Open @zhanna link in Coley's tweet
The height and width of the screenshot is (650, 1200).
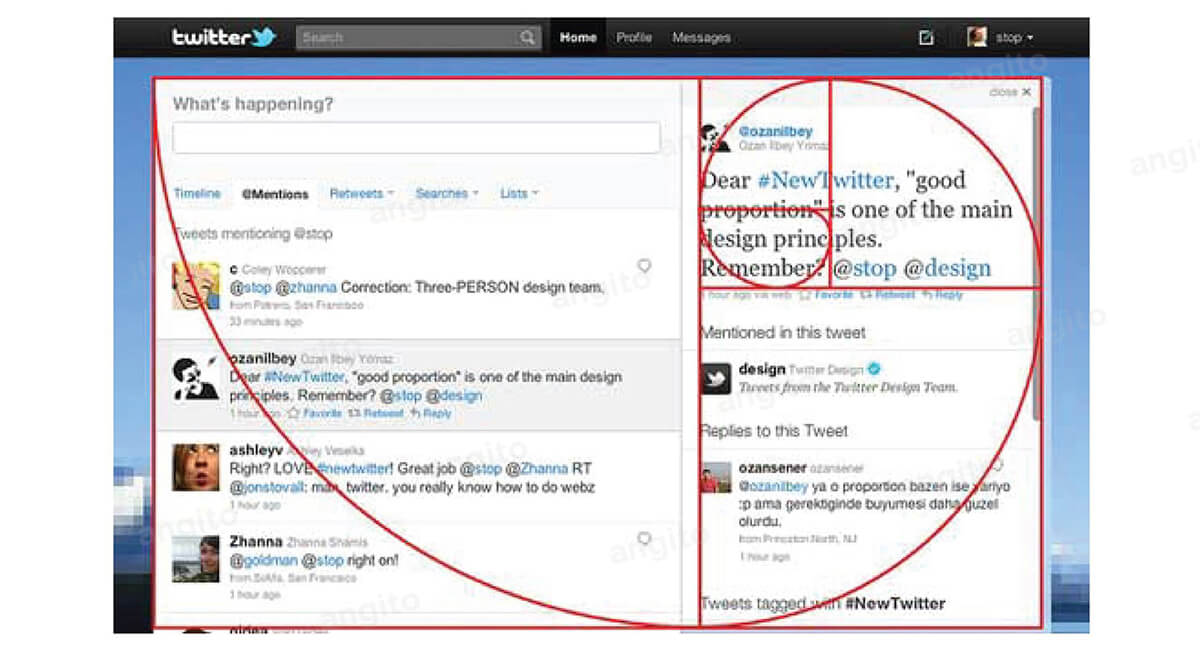307,287
